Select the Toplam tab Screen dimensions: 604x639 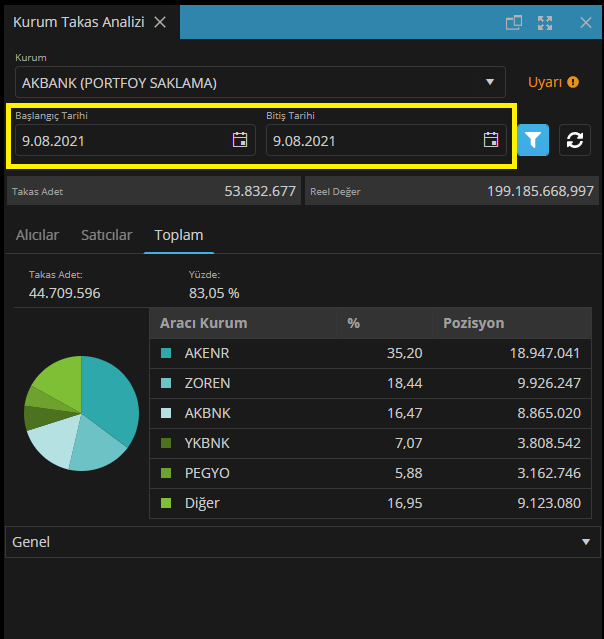(179, 235)
